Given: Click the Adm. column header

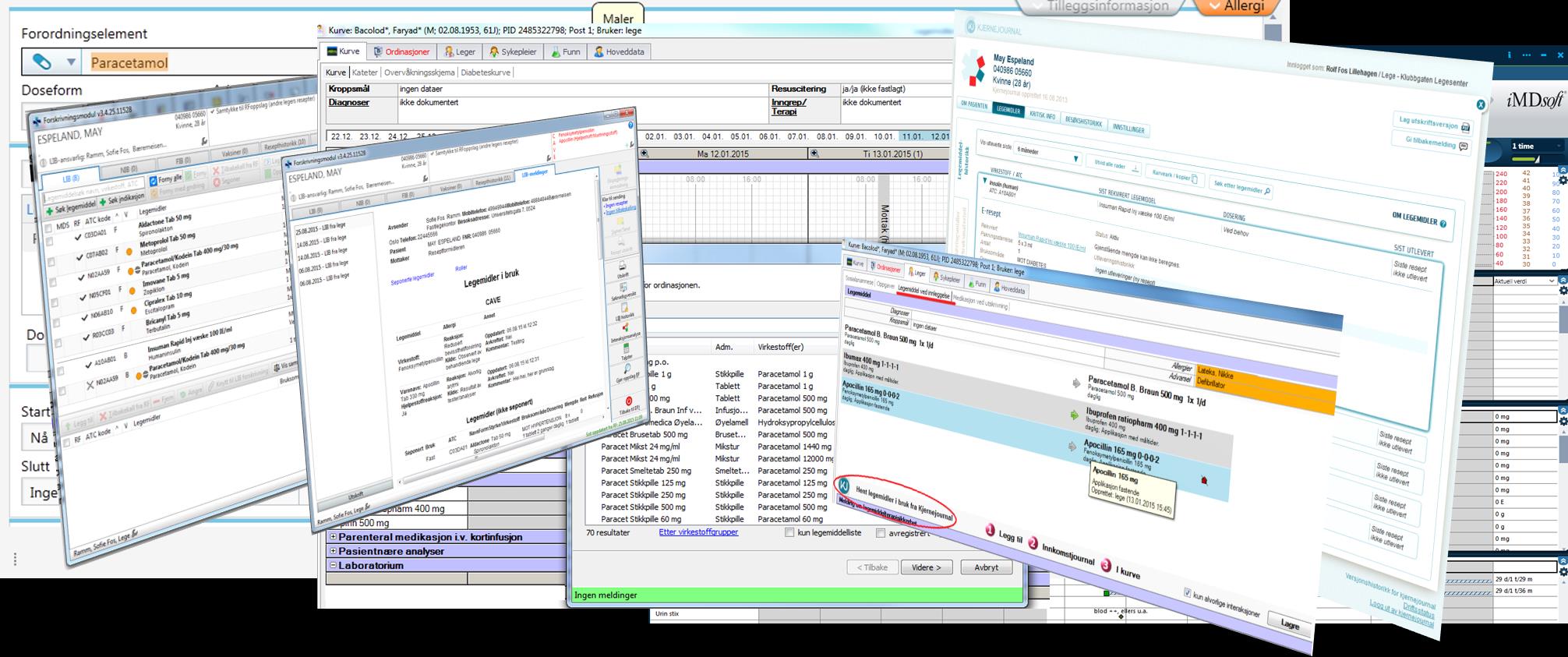Looking at the screenshot, I should point(725,347).
